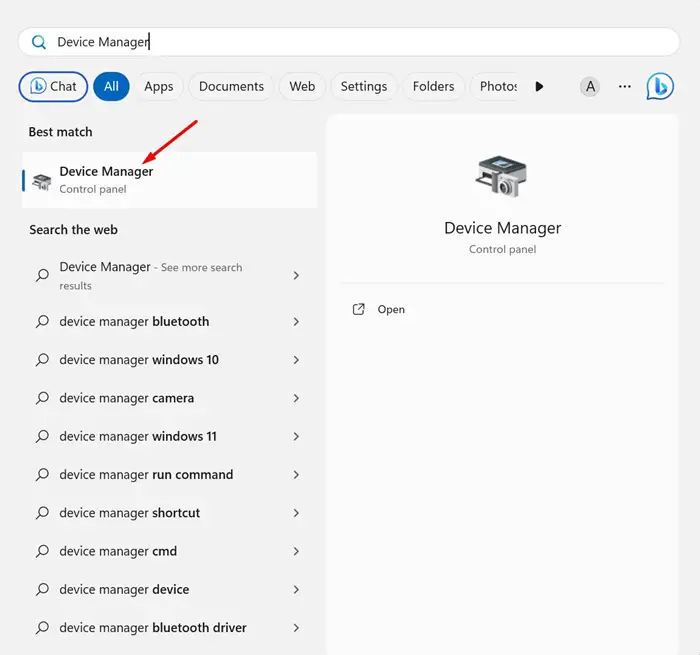The height and width of the screenshot is (655, 700).
Task: Click the magnifier icon in search box
Action: point(39,42)
